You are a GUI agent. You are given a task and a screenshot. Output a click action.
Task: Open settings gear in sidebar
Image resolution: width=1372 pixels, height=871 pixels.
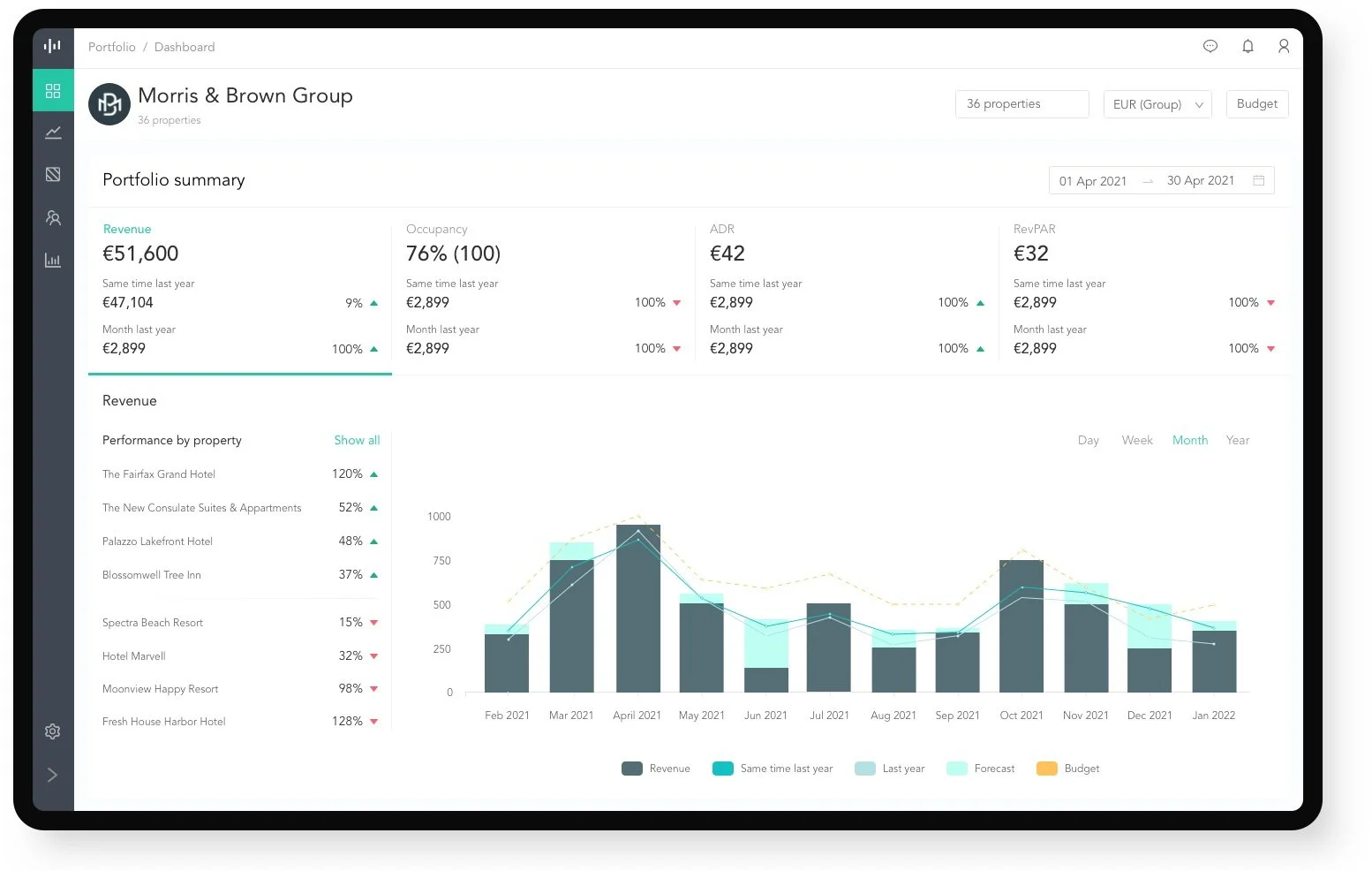tap(53, 731)
